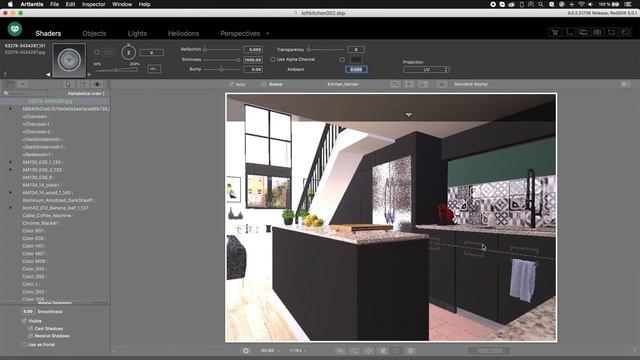Click the third view icon right of Kitchen_Render
Viewport: 640px width, 360px height.
423,84
